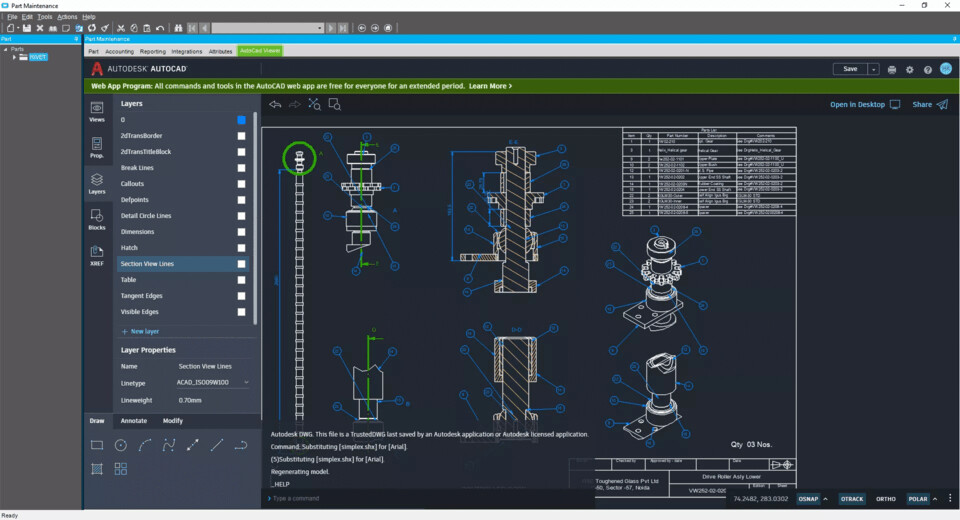This screenshot has height=520, width=960.
Task: Toggle POLAR mode in status bar
Action: [918, 499]
